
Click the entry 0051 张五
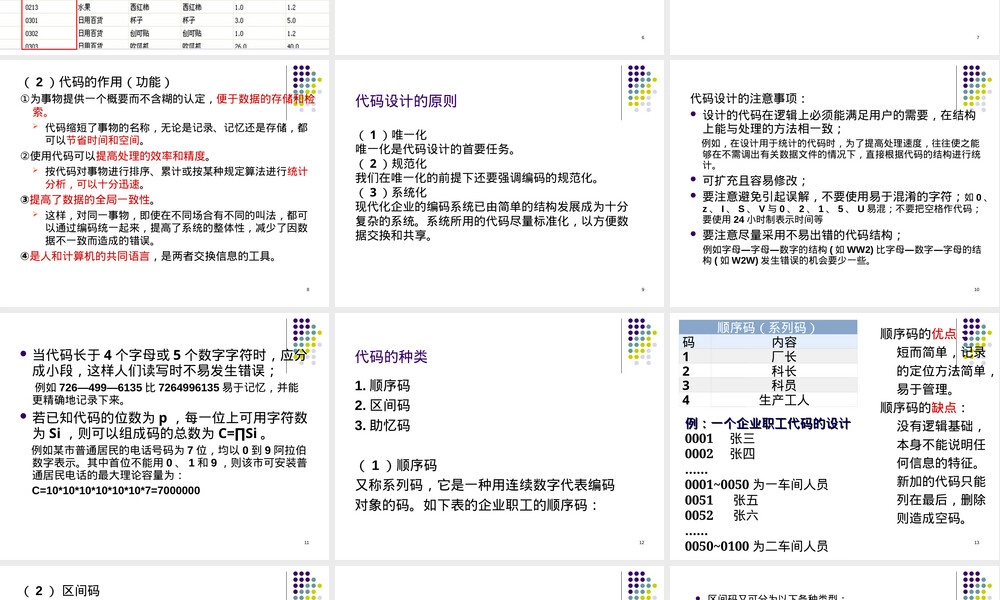click(721, 500)
